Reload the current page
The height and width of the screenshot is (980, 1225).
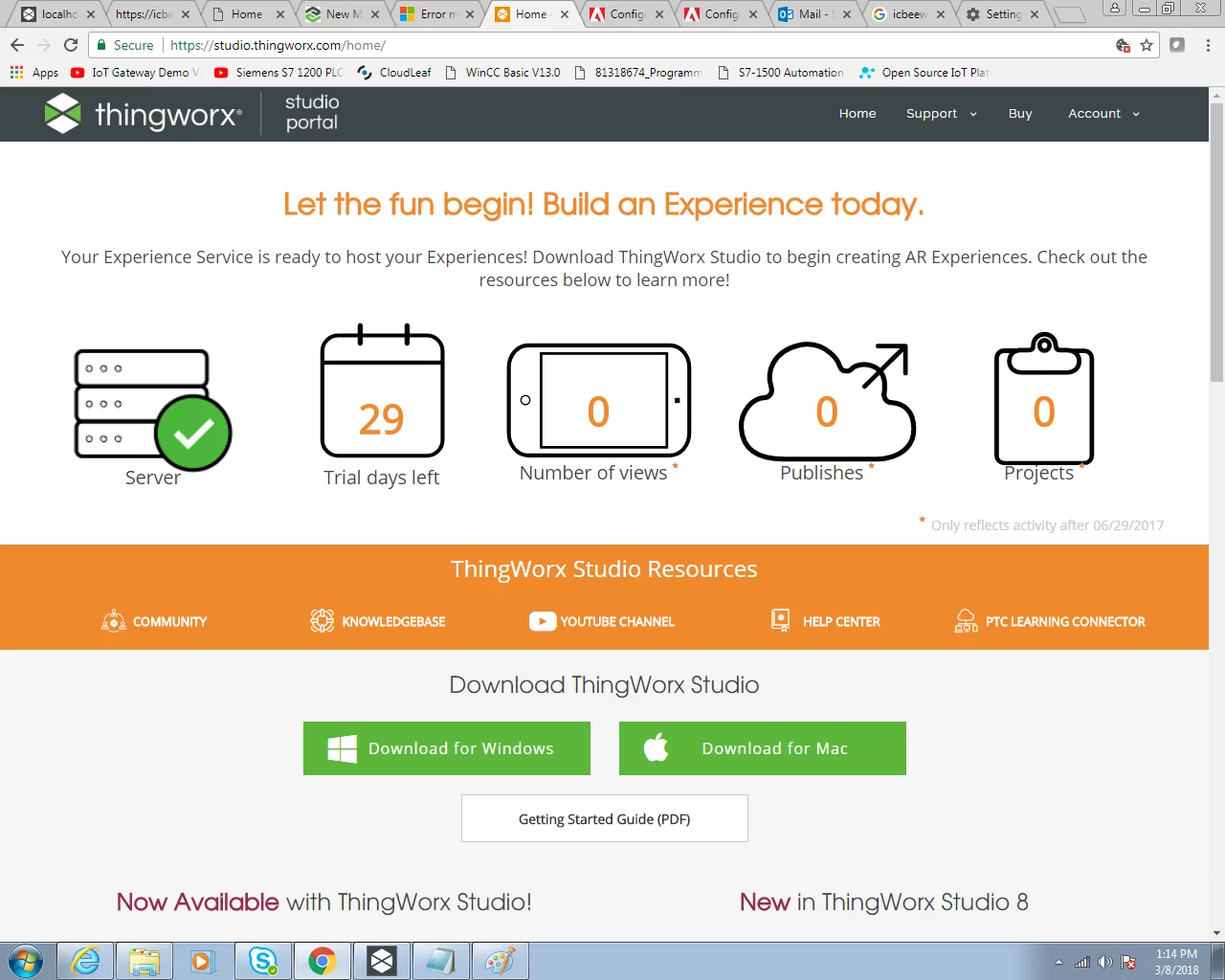coord(71,45)
